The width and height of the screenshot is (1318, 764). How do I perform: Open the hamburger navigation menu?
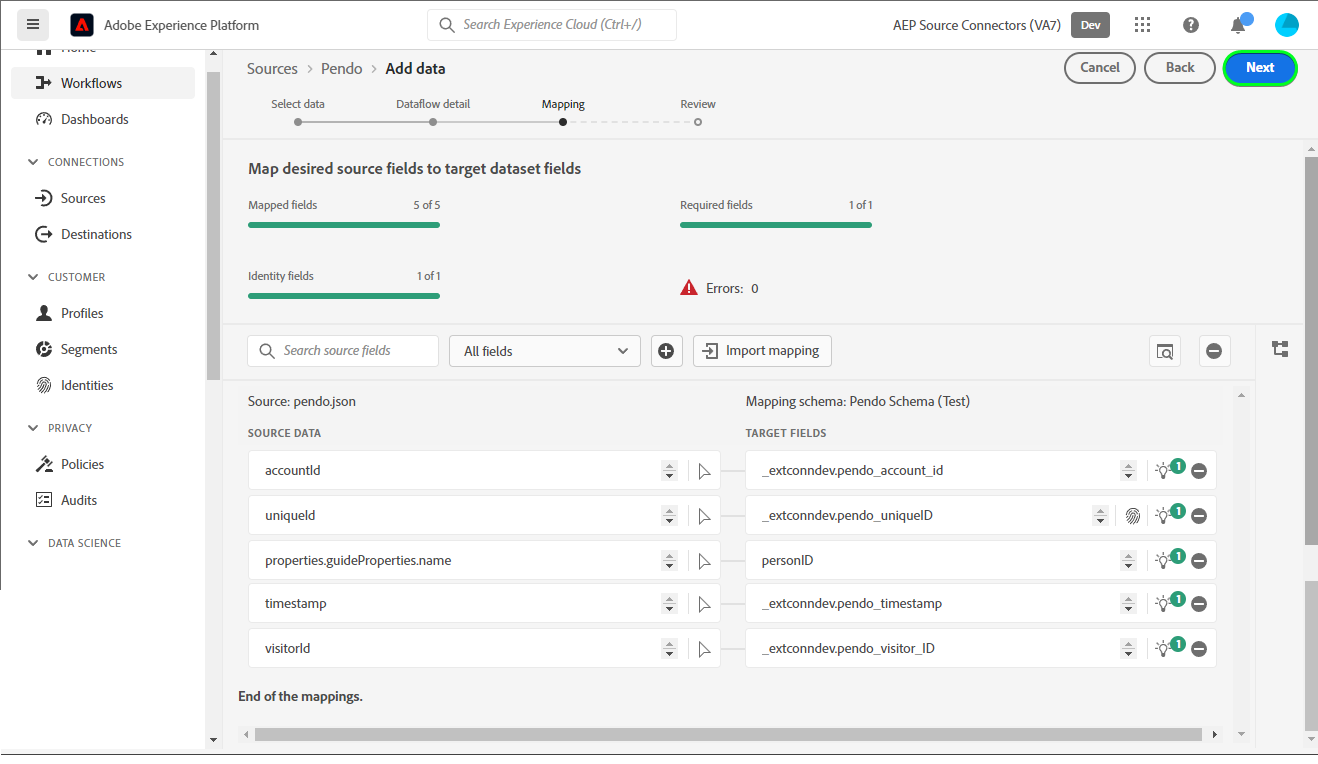tap(33, 25)
